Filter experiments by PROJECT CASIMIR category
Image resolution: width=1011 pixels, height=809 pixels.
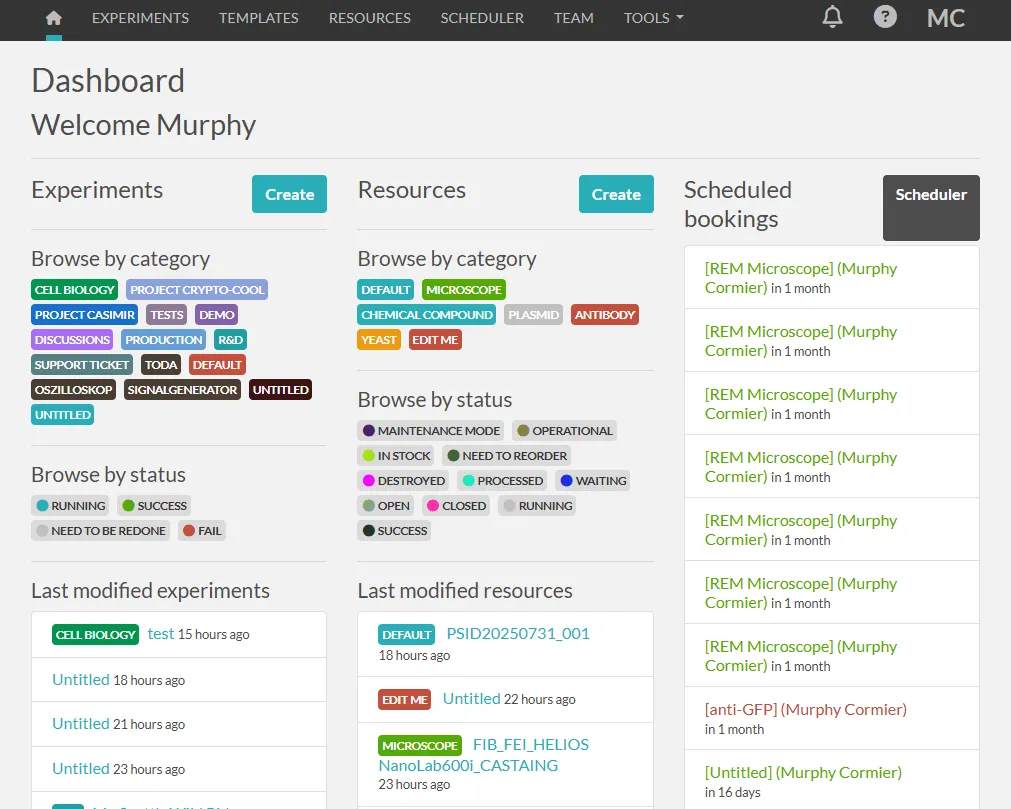[85, 315]
